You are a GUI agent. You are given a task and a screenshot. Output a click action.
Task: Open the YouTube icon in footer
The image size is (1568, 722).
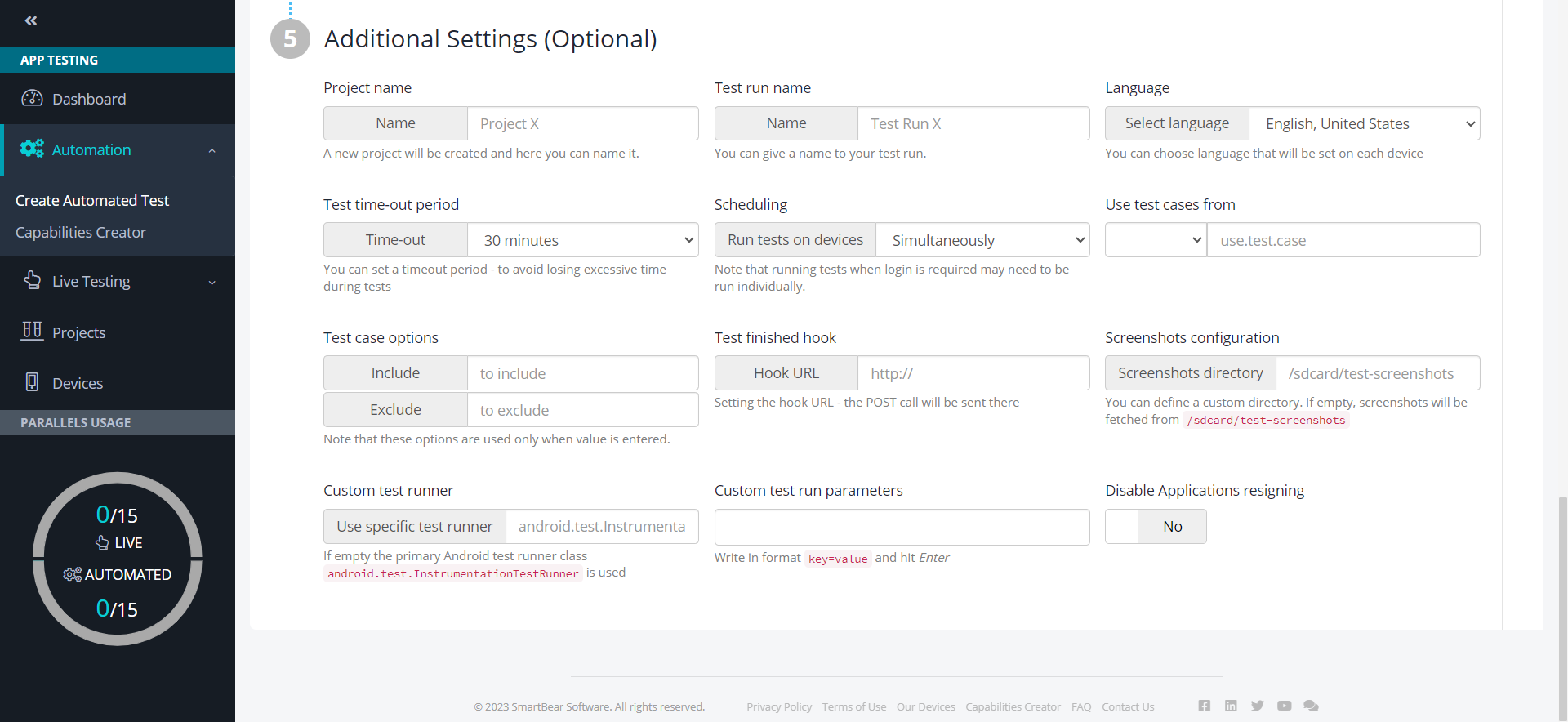1284,706
